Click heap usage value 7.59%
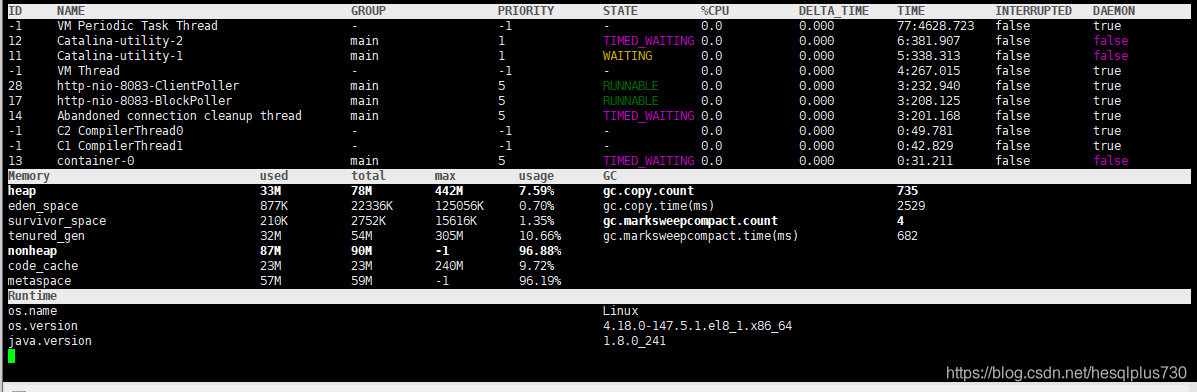 [x=536, y=191]
